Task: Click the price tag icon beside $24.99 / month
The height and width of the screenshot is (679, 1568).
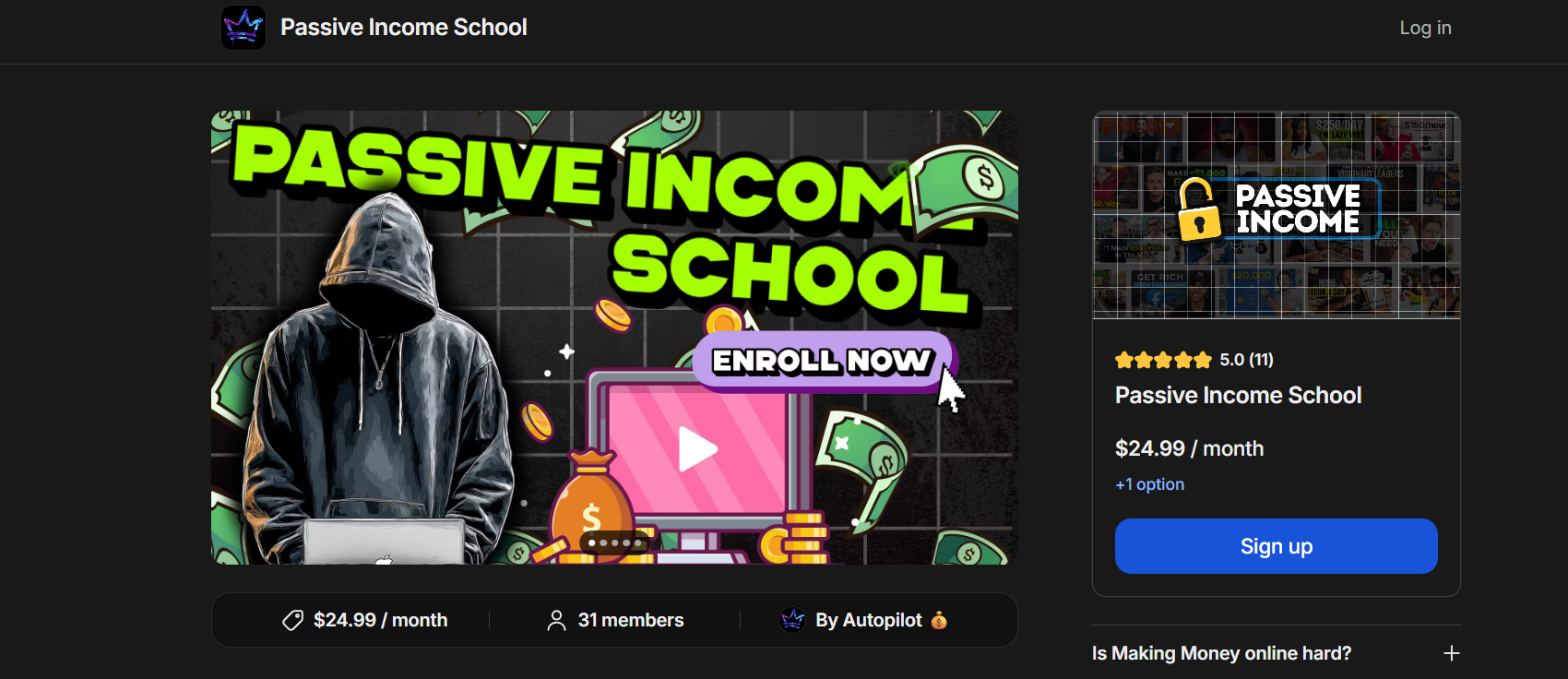Action: (x=292, y=620)
